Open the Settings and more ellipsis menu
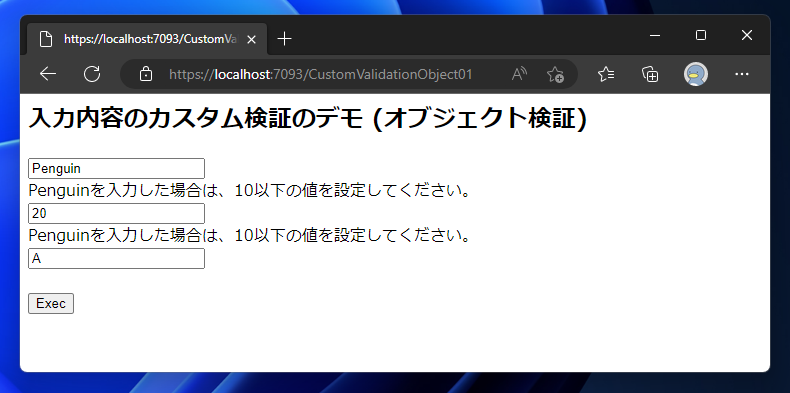 pos(742,74)
